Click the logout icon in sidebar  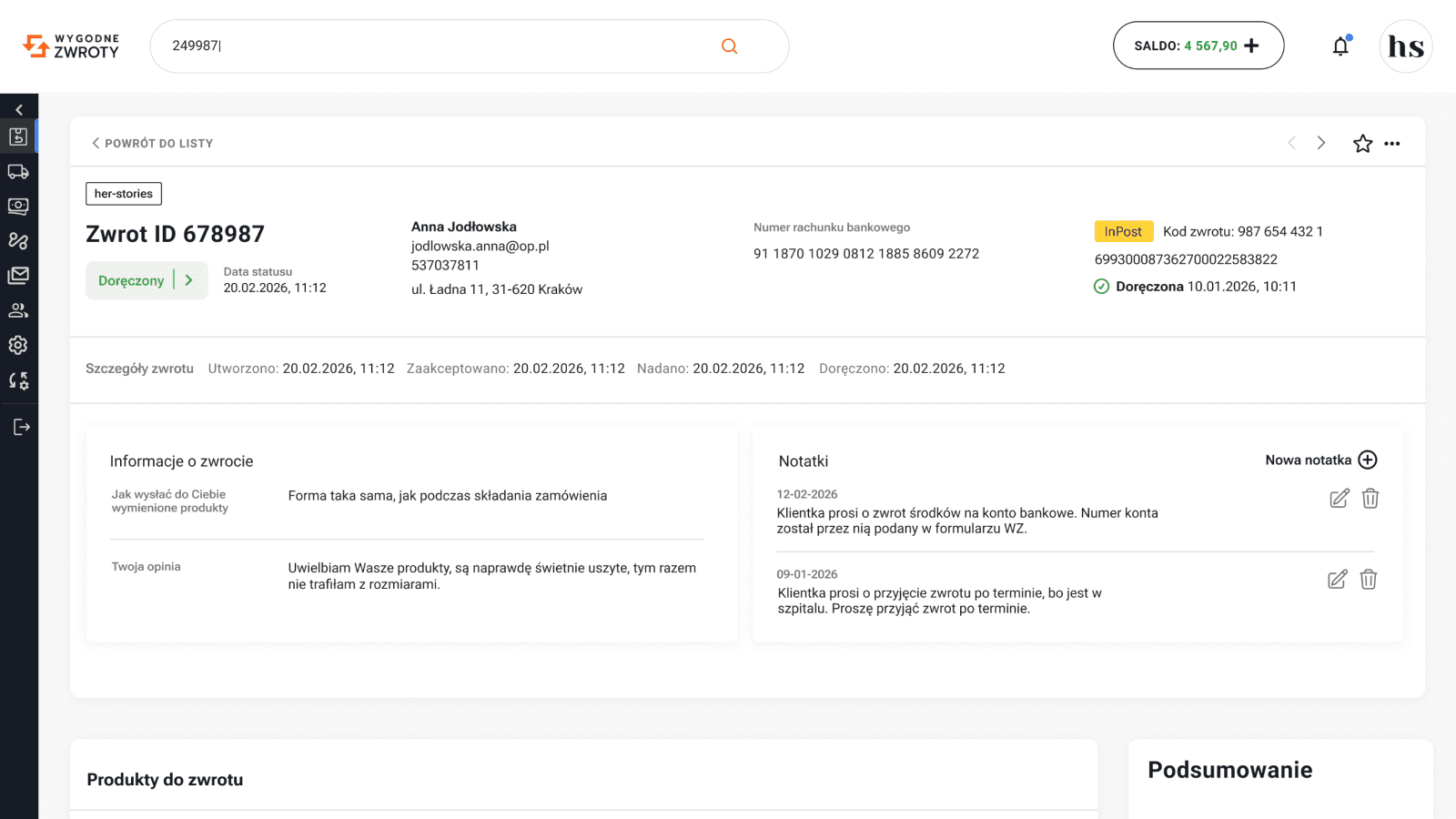(22, 427)
